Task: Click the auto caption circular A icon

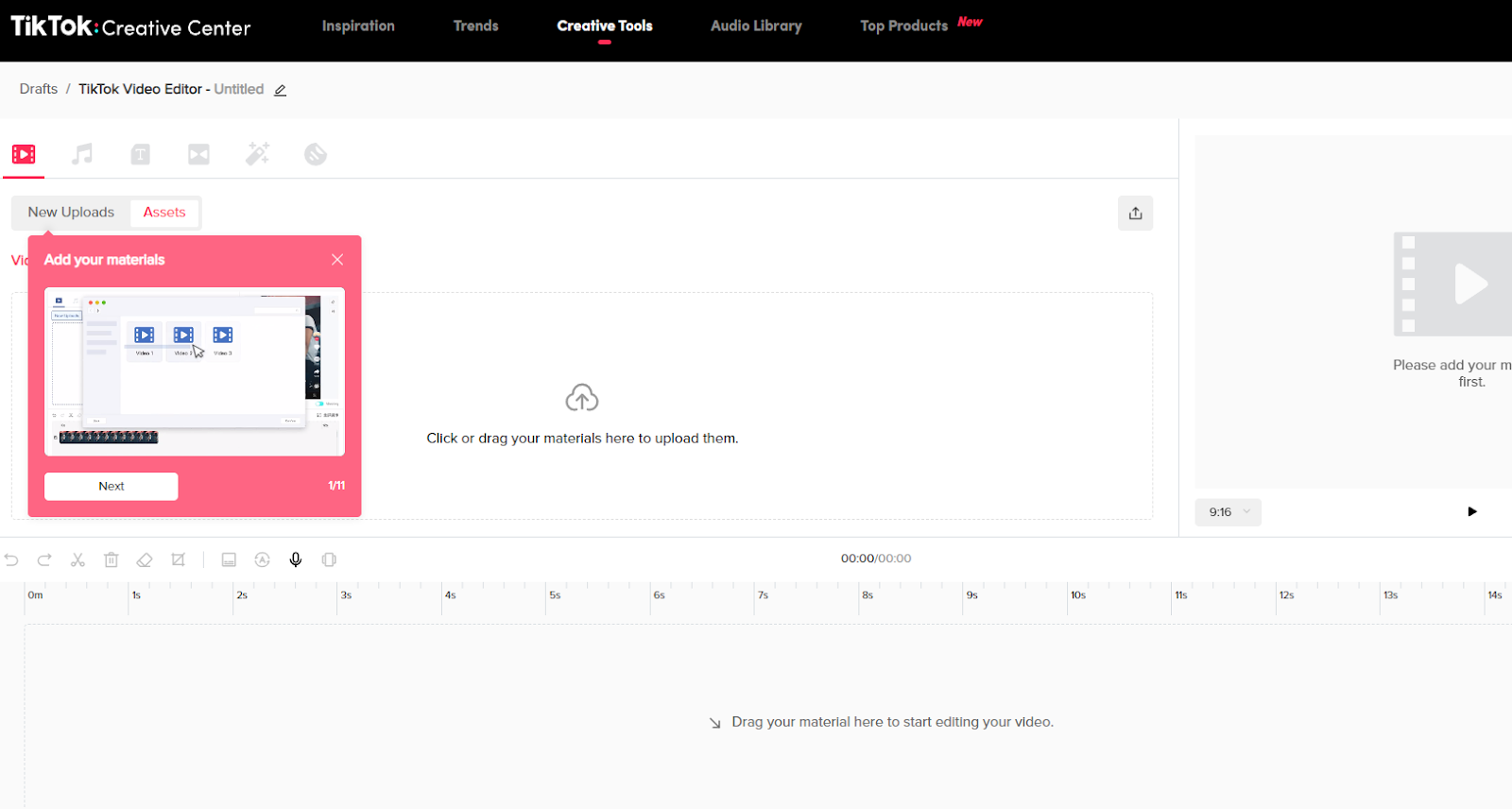Action: point(263,559)
